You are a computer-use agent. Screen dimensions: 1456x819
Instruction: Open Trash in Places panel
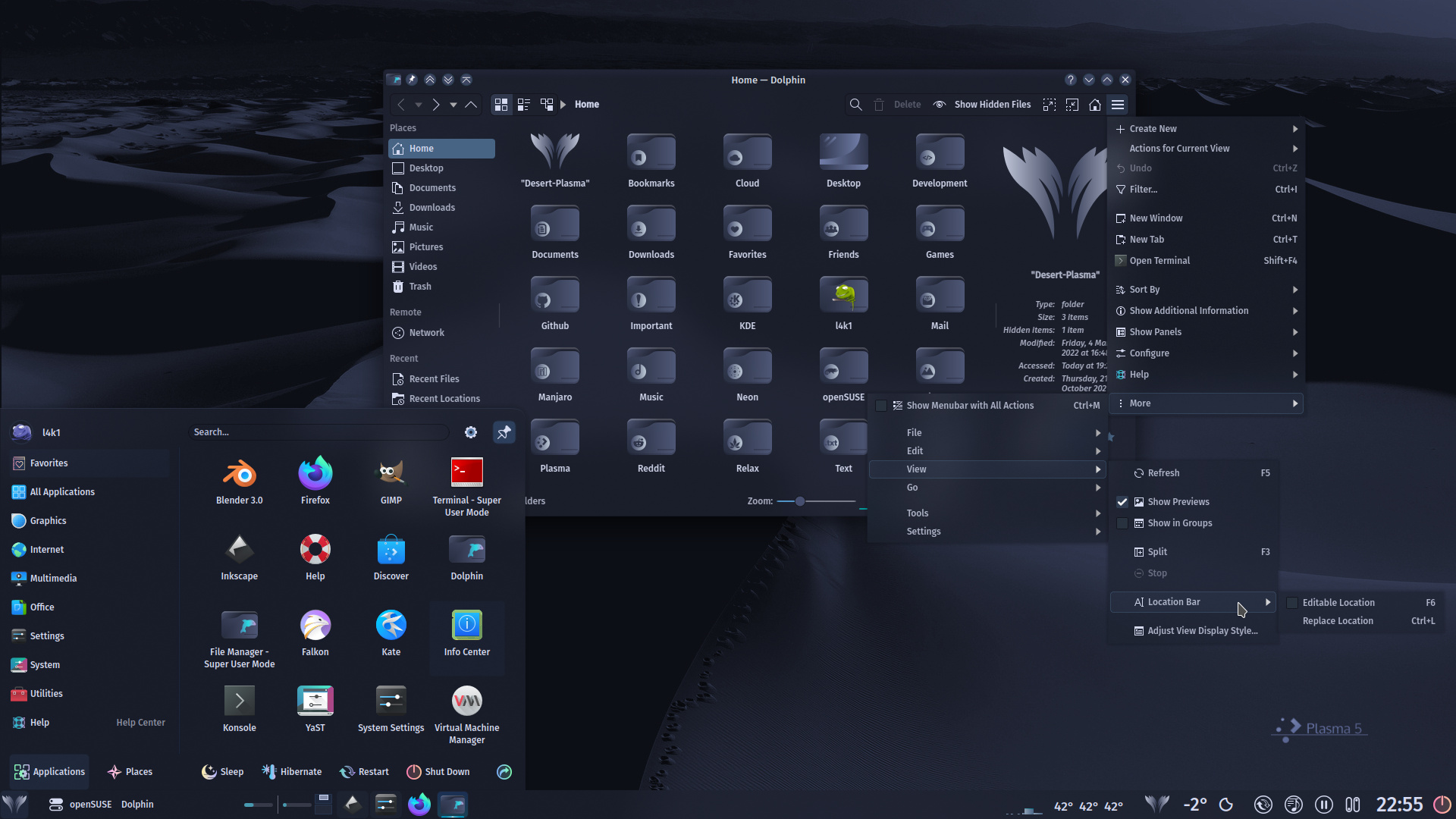pyautogui.click(x=441, y=287)
